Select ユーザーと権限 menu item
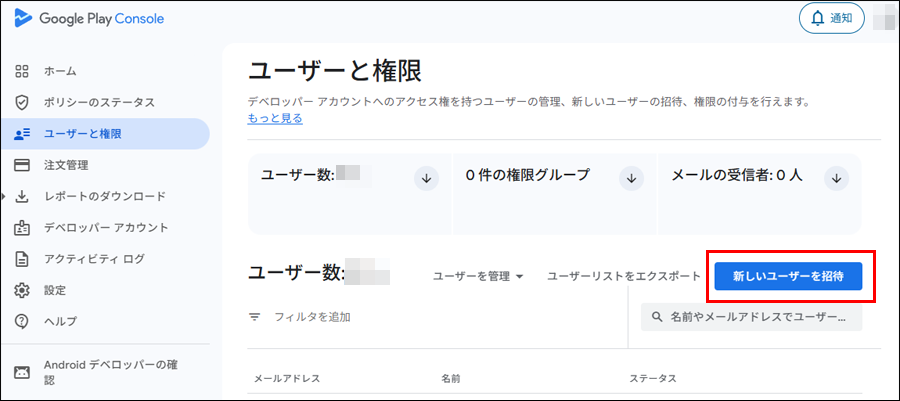Image resolution: width=900 pixels, height=401 pixels. tap(106, 134)
